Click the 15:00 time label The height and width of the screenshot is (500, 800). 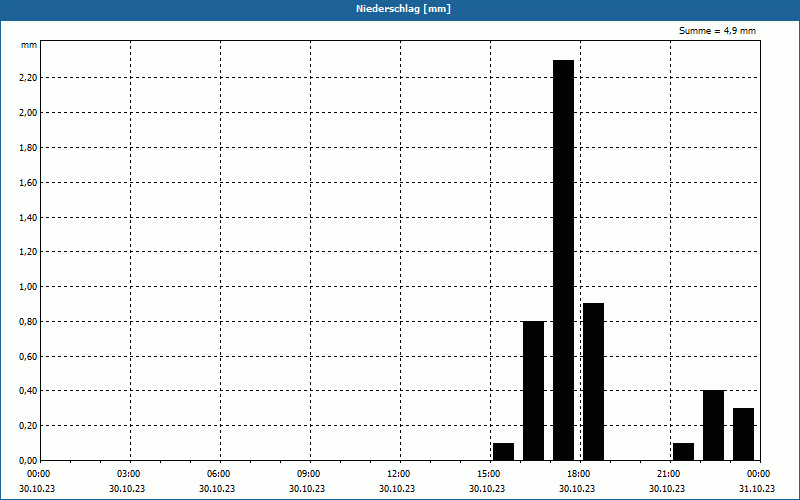pos(490,474)
